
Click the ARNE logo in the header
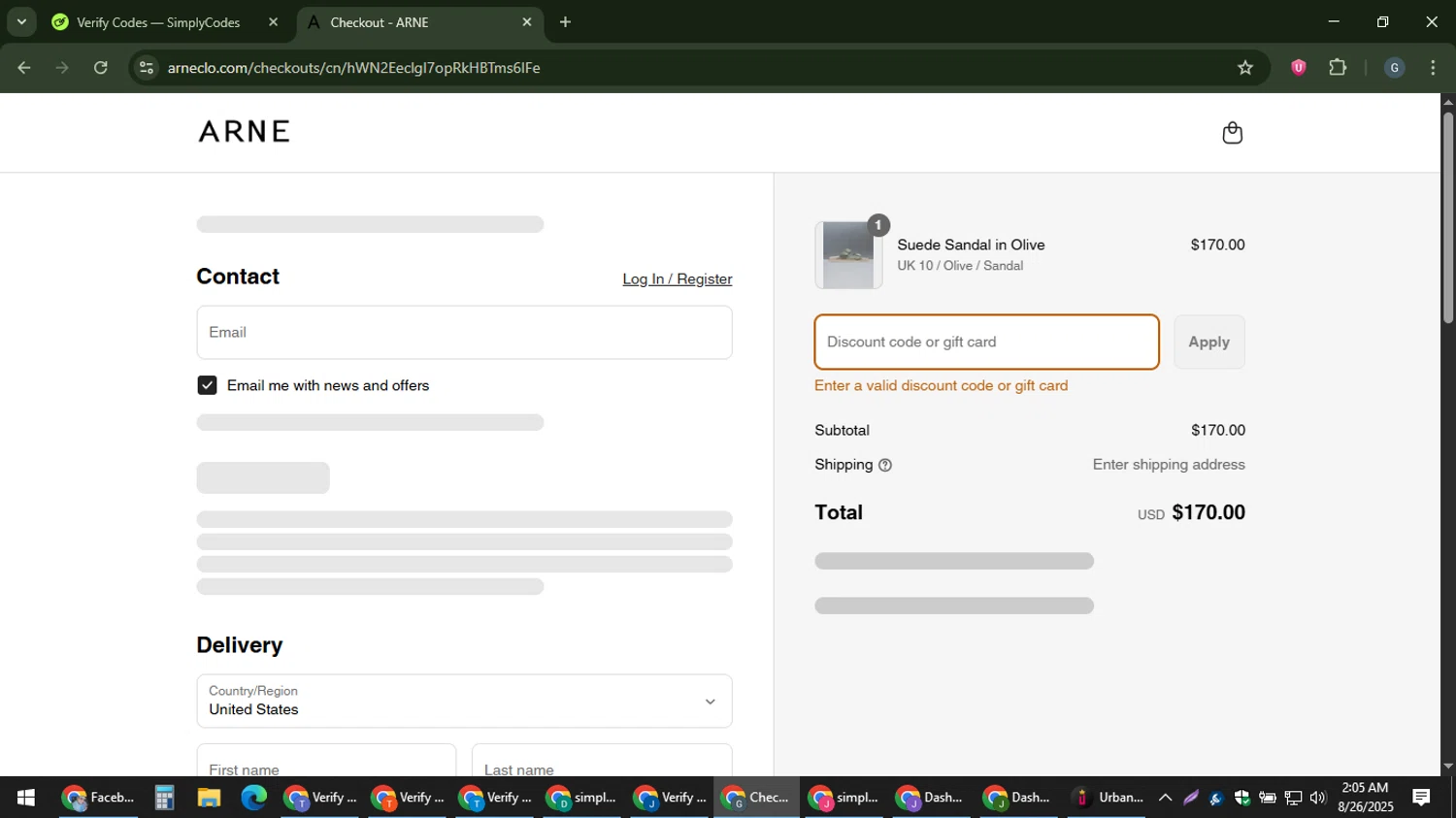click(245, 131)
